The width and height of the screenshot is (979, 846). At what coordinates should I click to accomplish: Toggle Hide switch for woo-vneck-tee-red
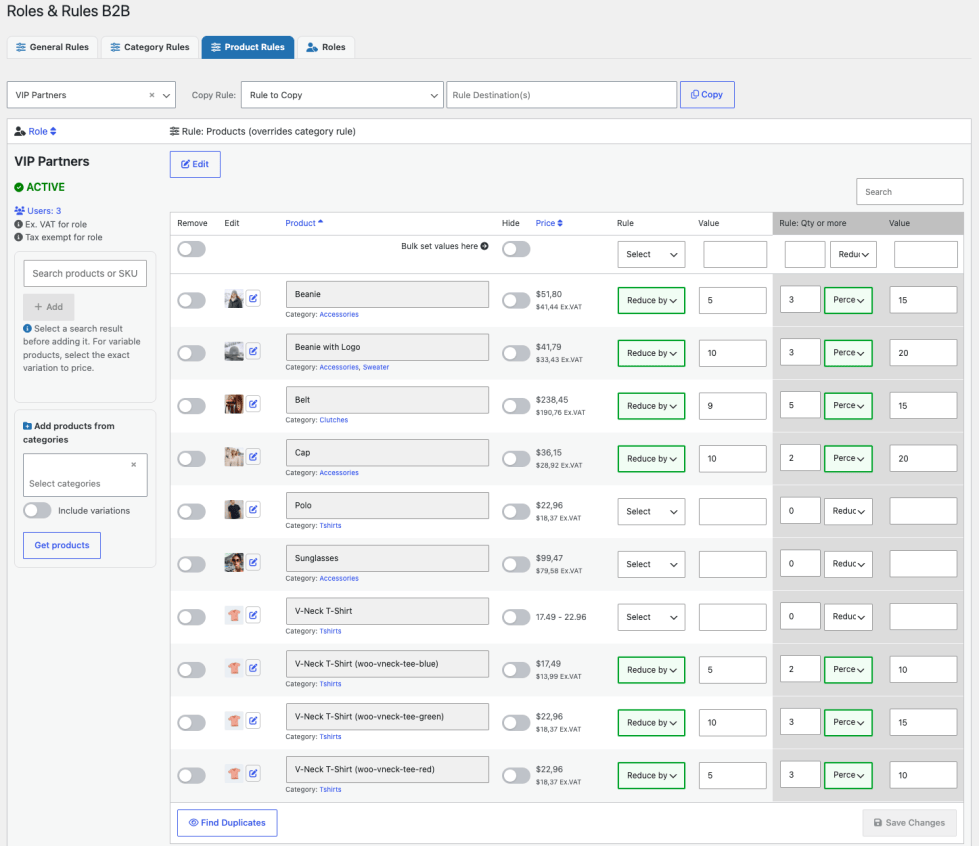[516, 775]
